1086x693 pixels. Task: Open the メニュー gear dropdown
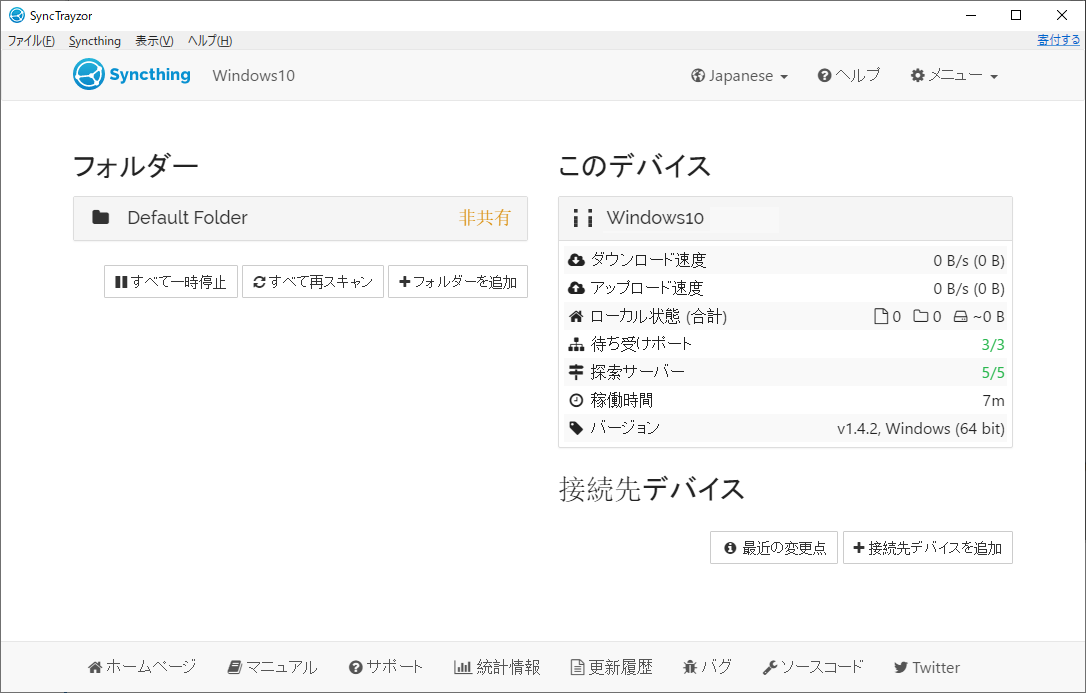pyautogui.click(x=954, y=75)
